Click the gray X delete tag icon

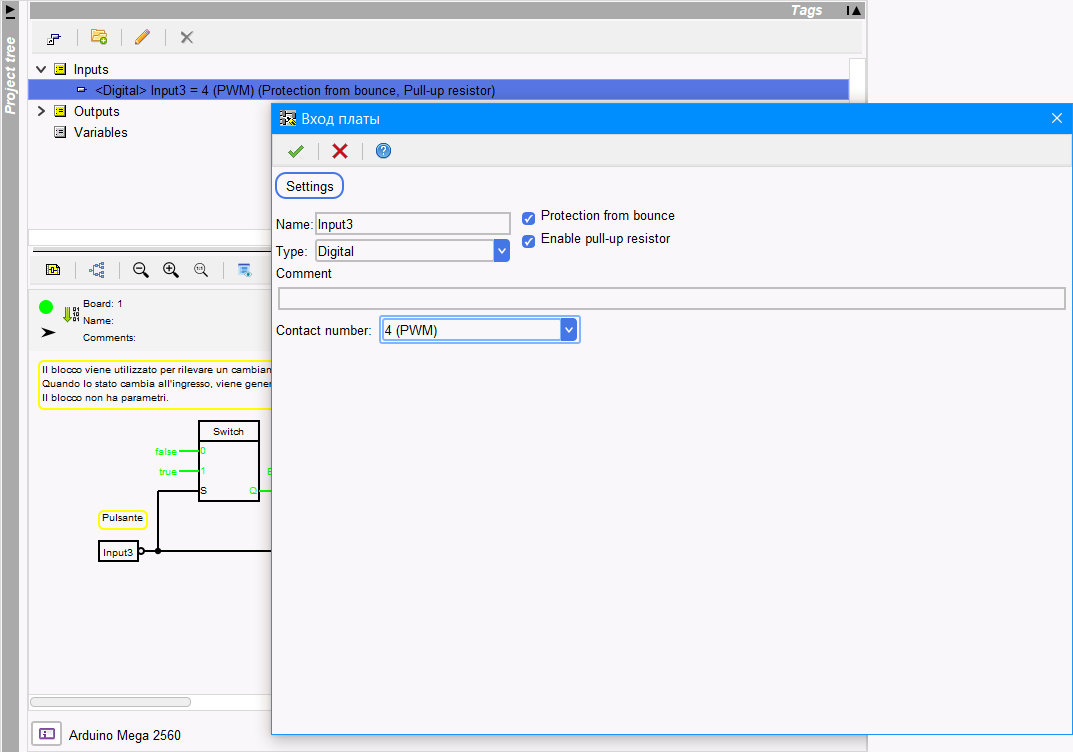(186, 37)
